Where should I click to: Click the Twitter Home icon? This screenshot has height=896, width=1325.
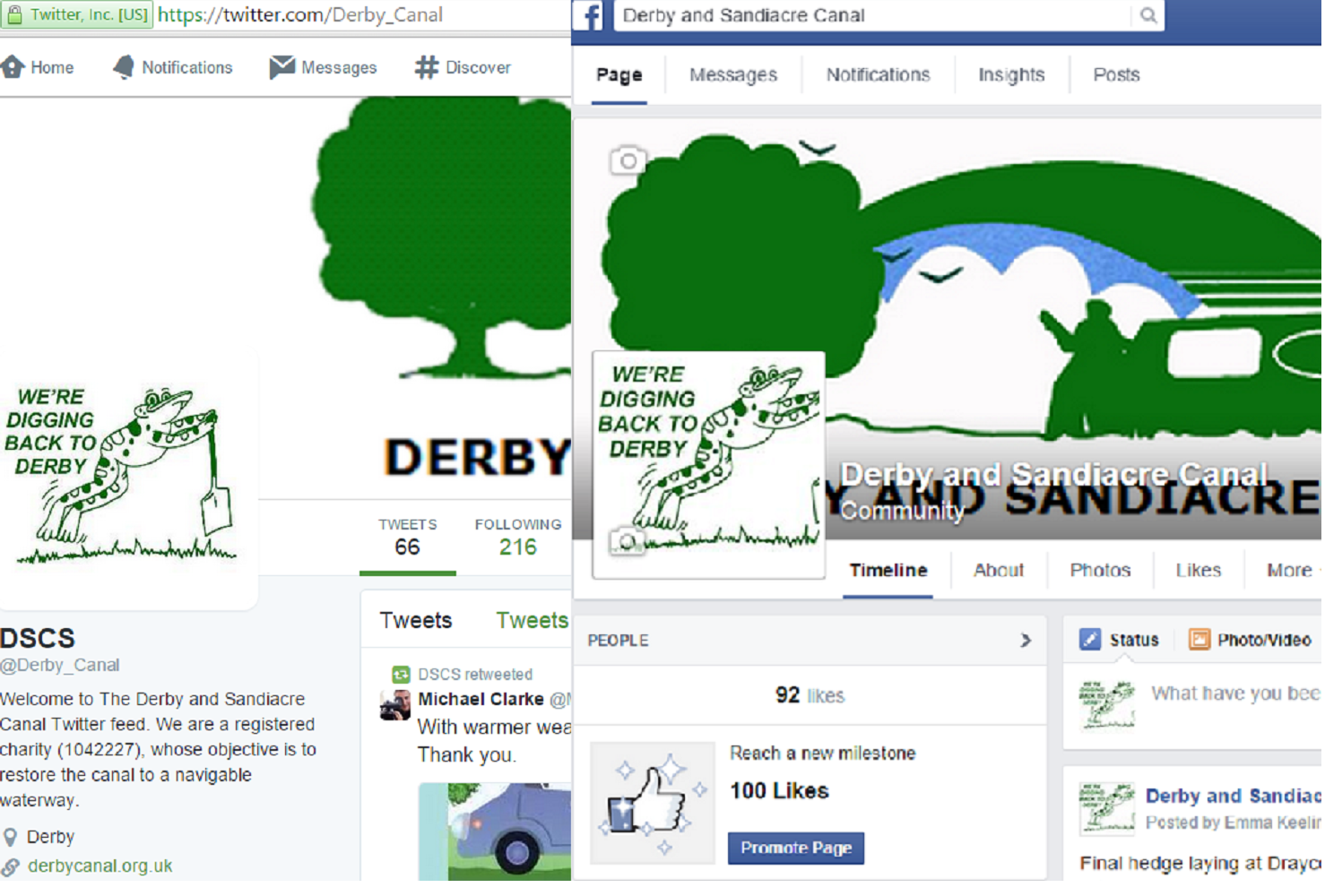pyautogui.click(x=13, y=67)
